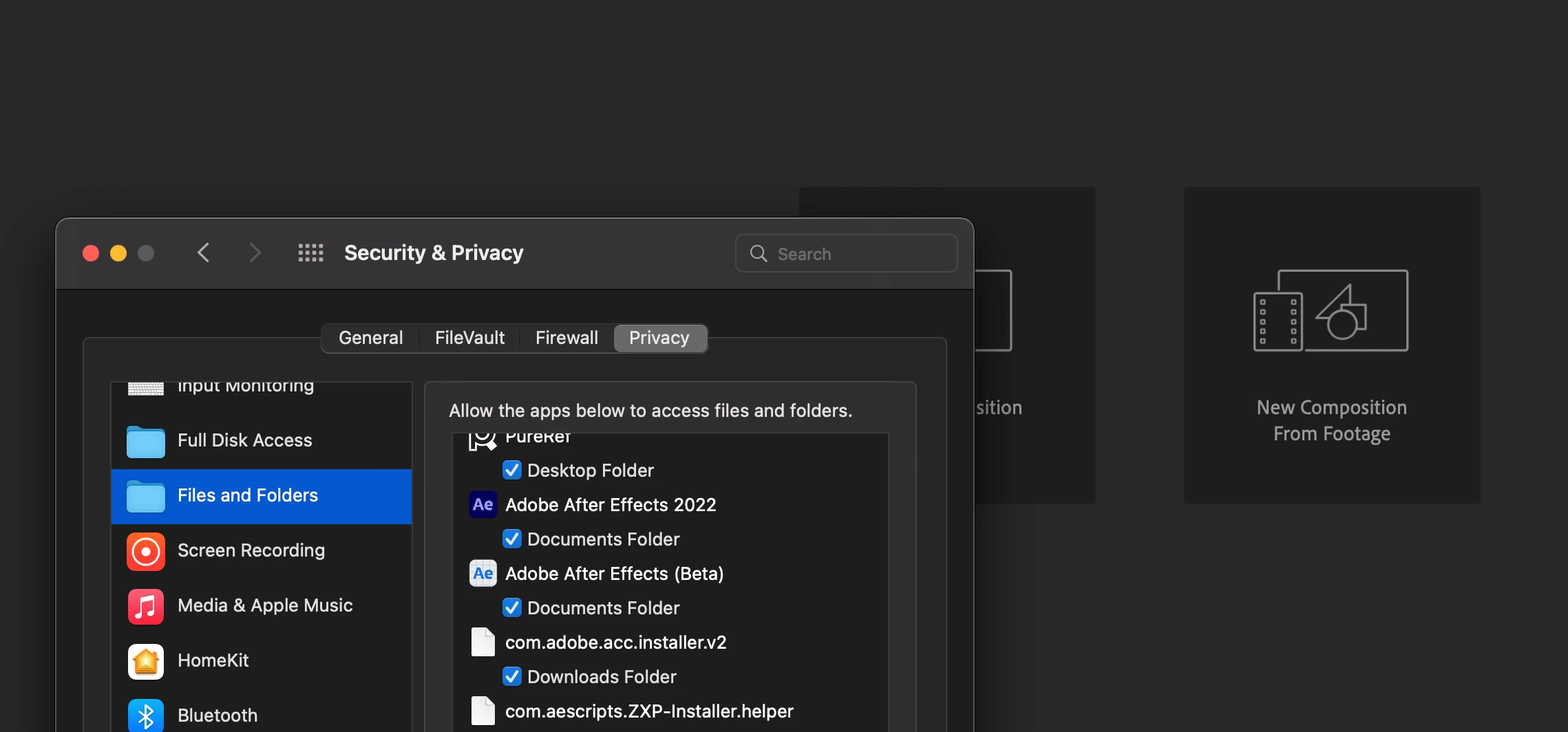The height and width of the screenshot is (732, 1568).
Task: Select Full Disk Access in the sidebar
Action: coord(262,441)
